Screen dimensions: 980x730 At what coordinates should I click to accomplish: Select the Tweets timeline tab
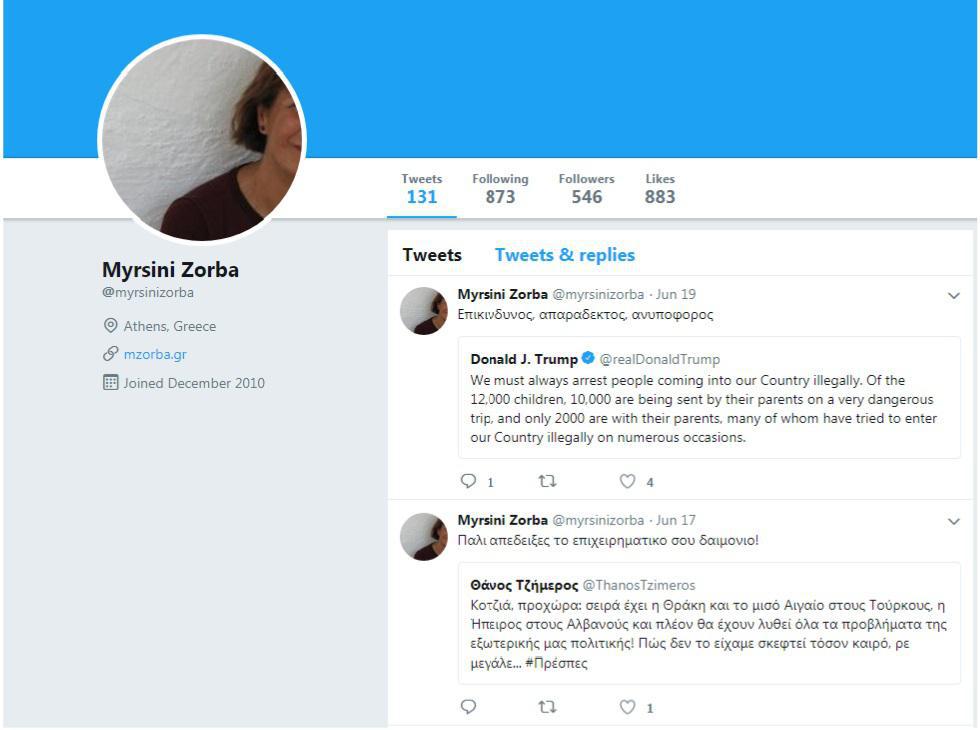click(432, 255)
